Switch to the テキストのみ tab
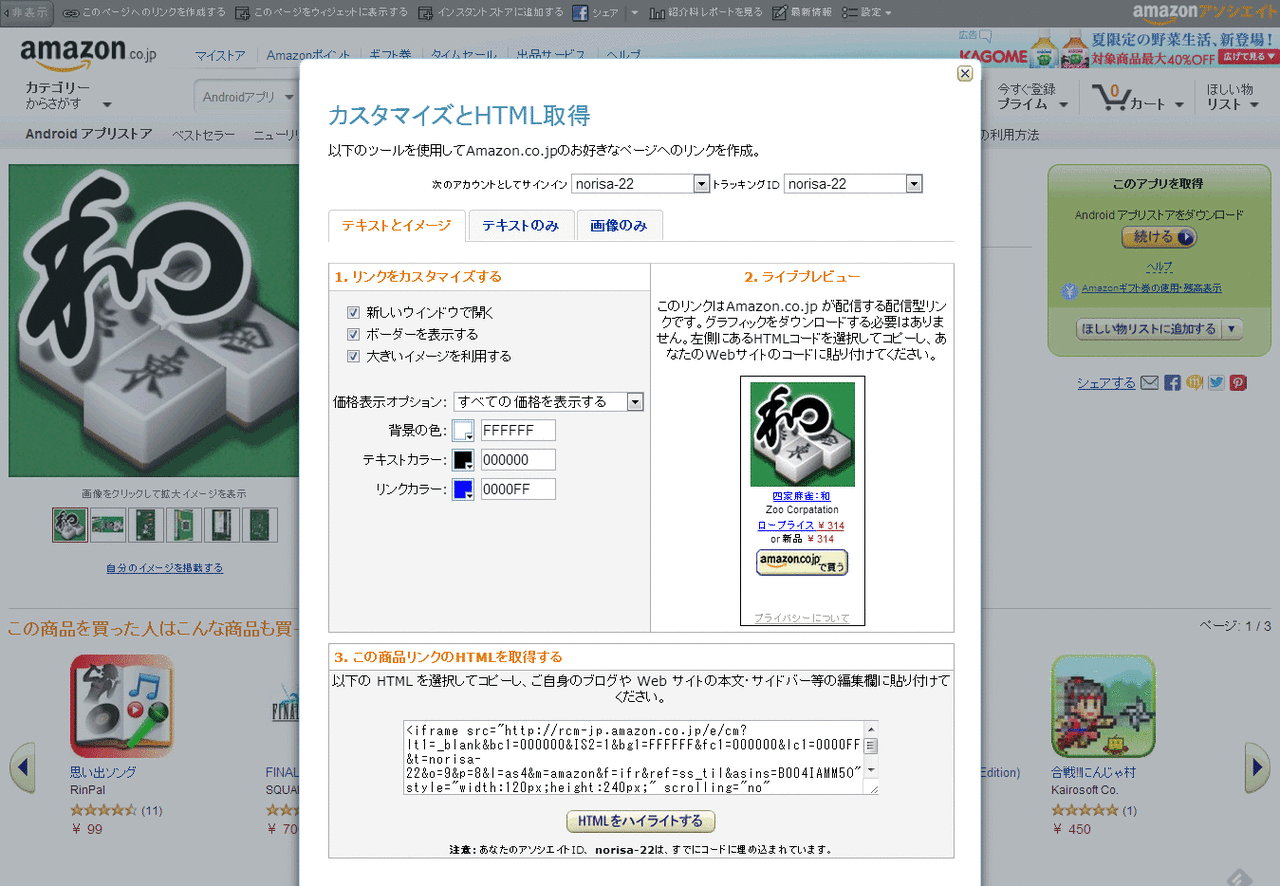Screen dimensions: 1280x886 (520, 226)
